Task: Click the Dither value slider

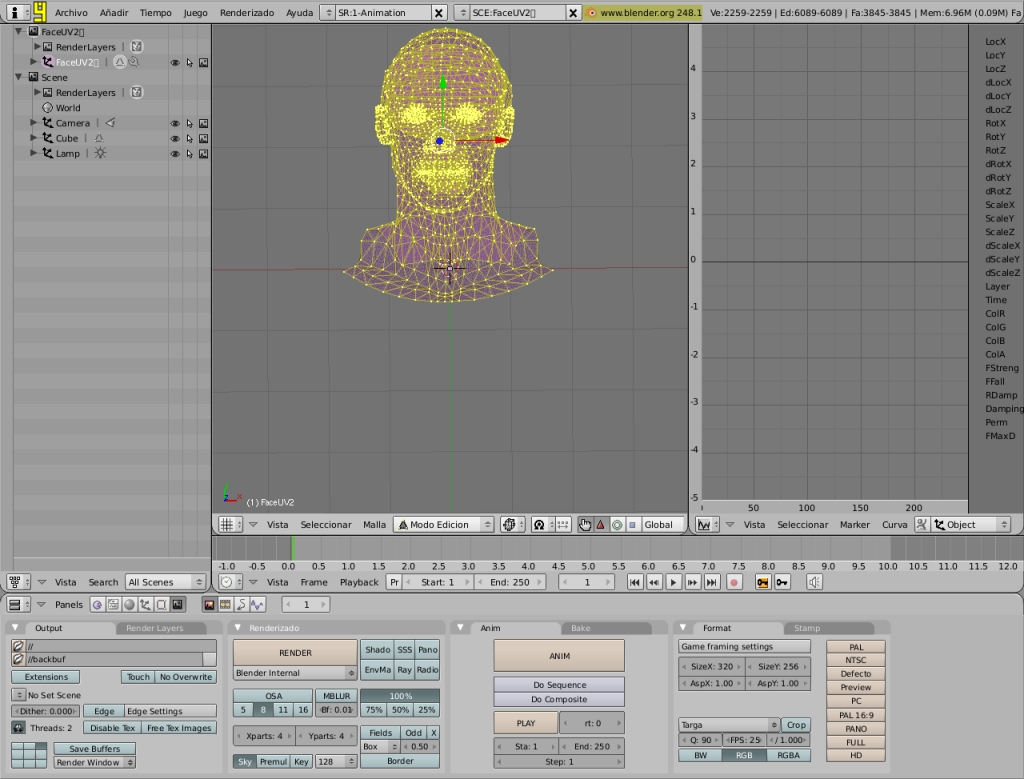Action: 46,711
